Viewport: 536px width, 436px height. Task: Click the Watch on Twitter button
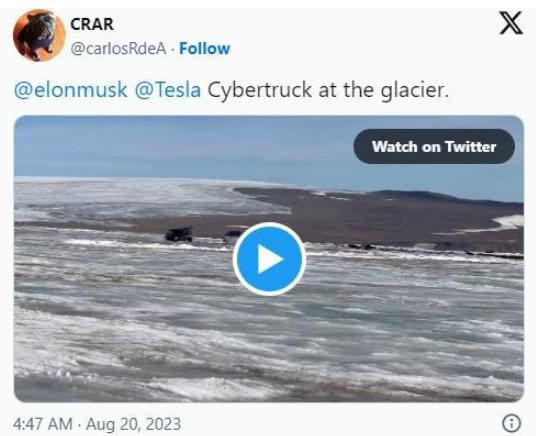click(434, 146)
